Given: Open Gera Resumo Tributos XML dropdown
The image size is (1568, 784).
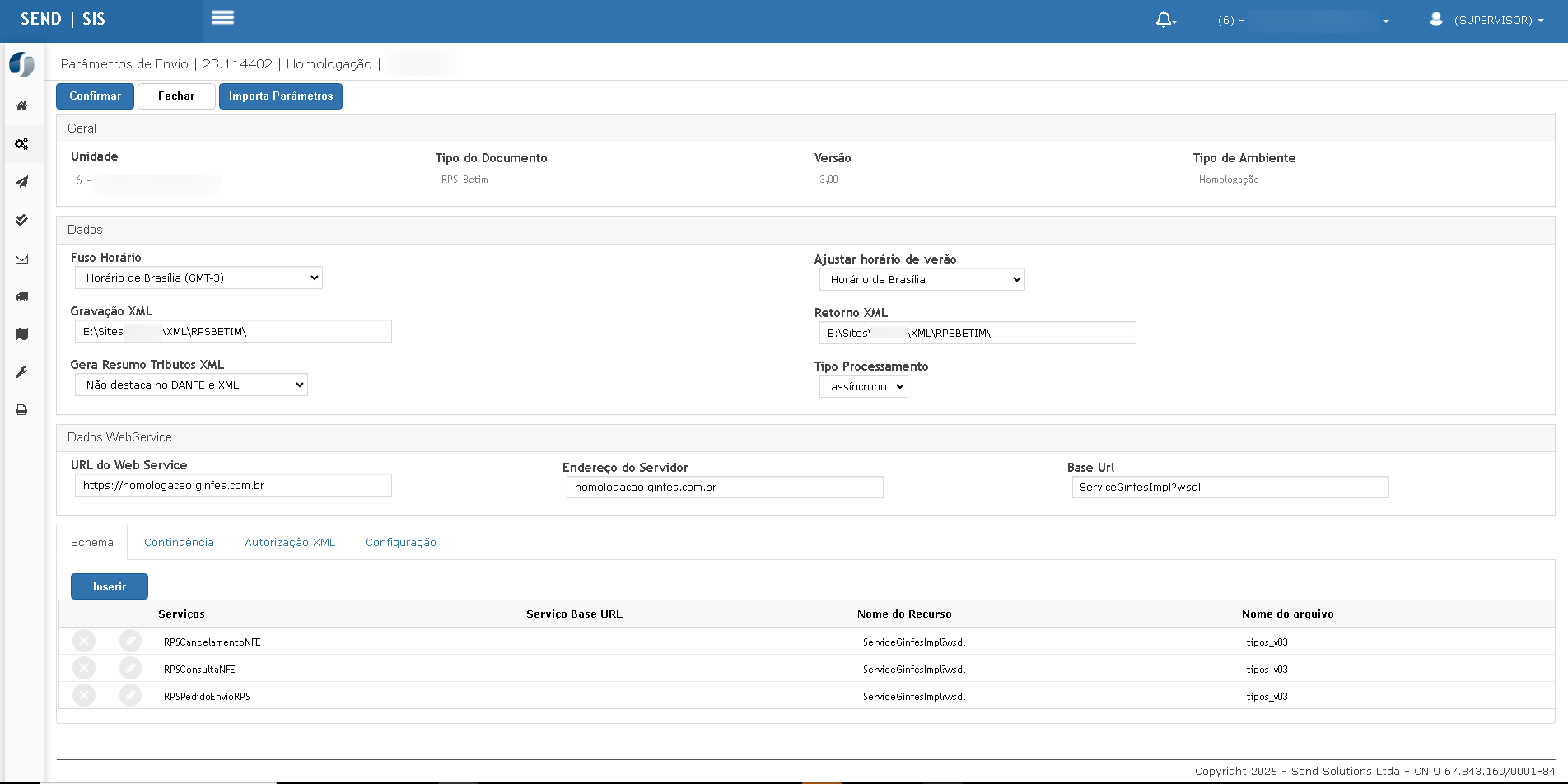Looking at the screenshot, I should click(x=191, y=385).
